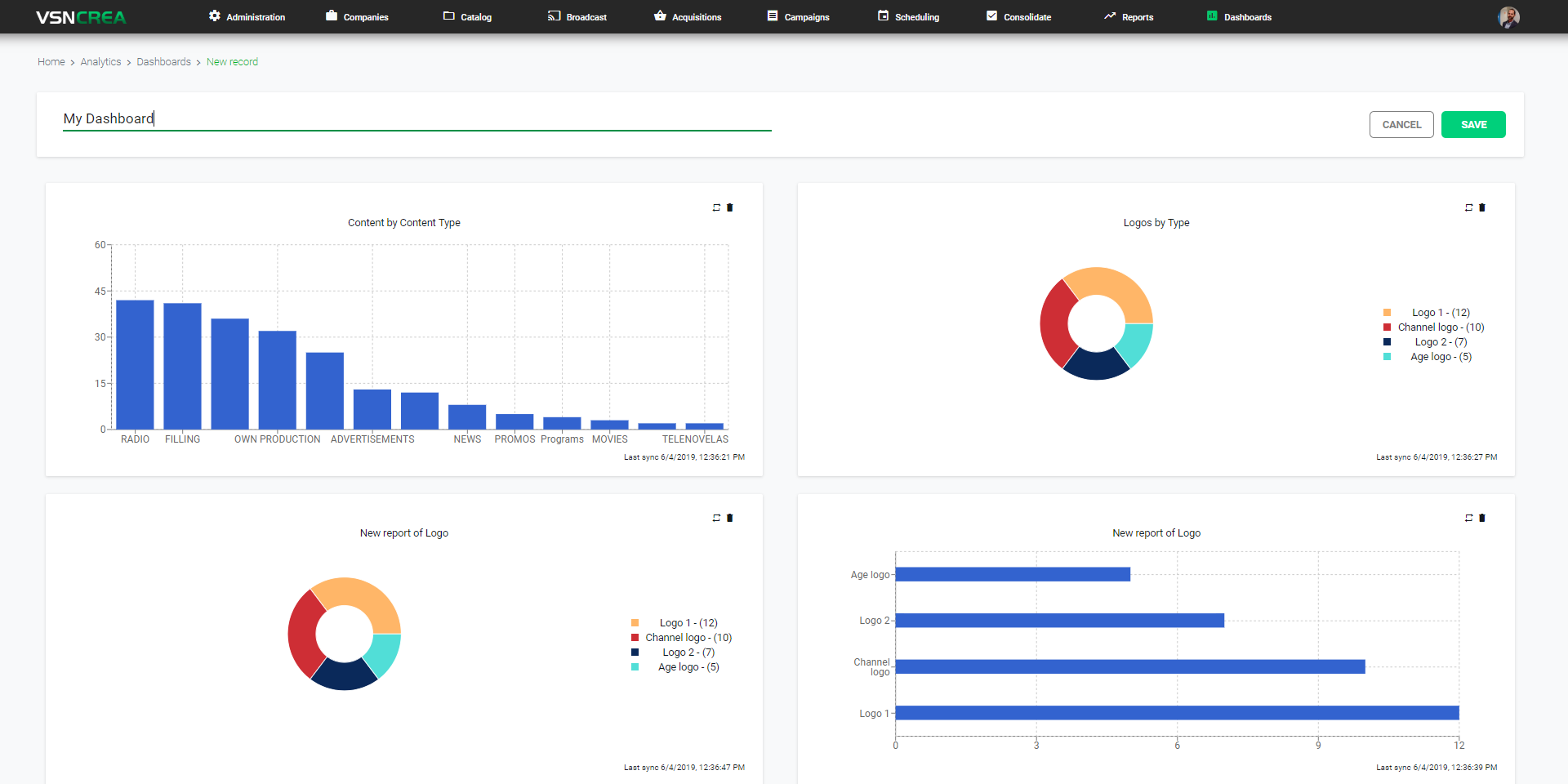Click Logo 1 - (12) legend in lower donut widget
The height and width of the screenshot is (784, 1568).
pyautogui.click(x=688, y=623)
